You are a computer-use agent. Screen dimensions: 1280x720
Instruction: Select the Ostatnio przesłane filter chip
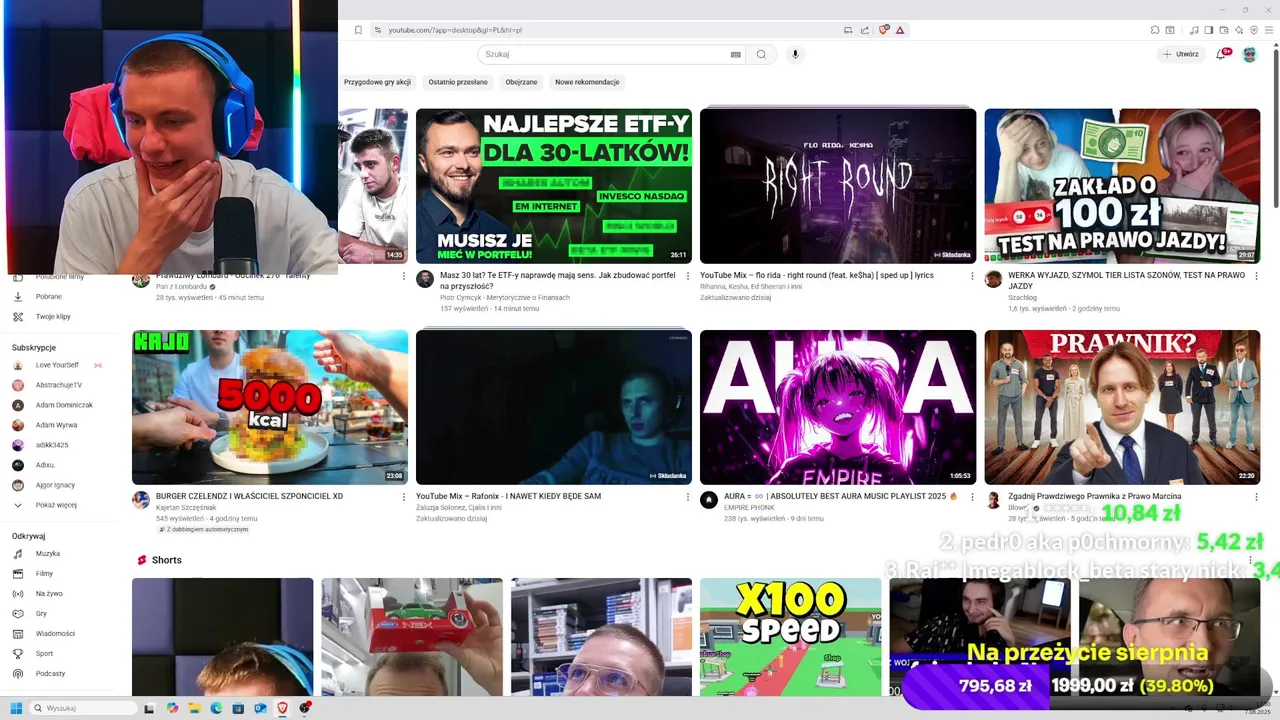click(458, 82)
